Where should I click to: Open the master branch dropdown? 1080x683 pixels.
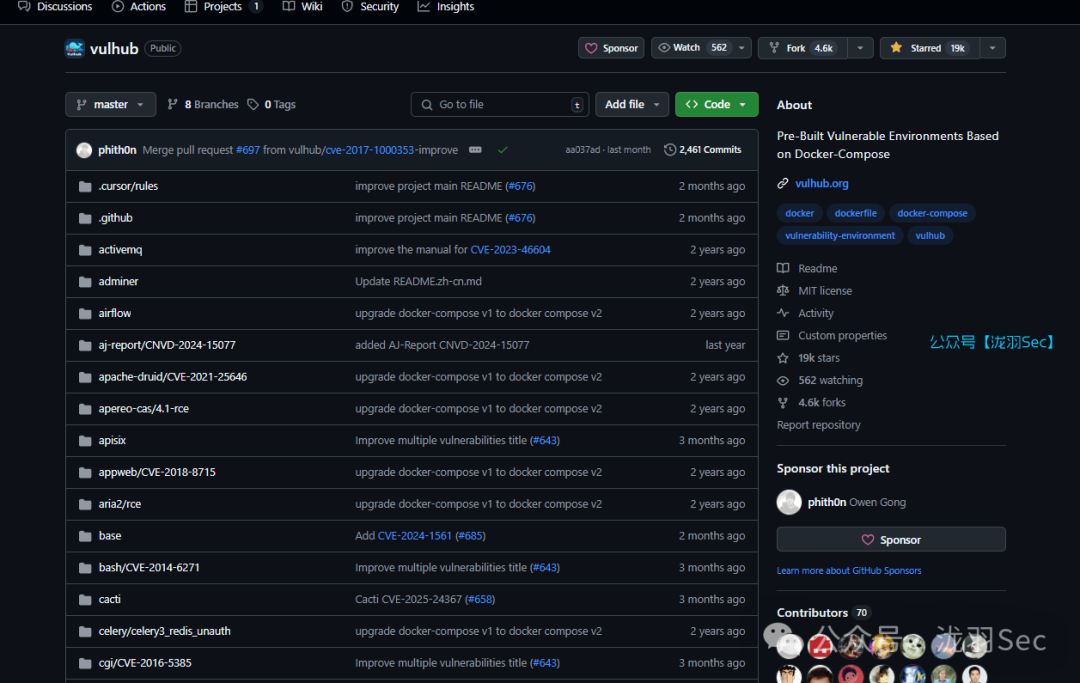pyautogui.click(x=110, y=104)
